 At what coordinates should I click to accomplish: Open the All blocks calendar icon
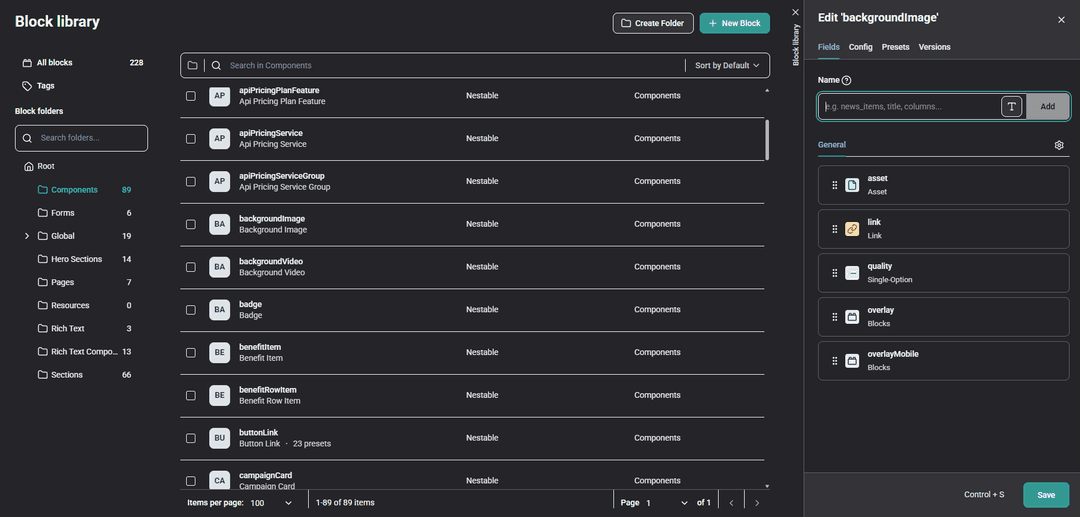pyautogui.click(x=27, y=63)
